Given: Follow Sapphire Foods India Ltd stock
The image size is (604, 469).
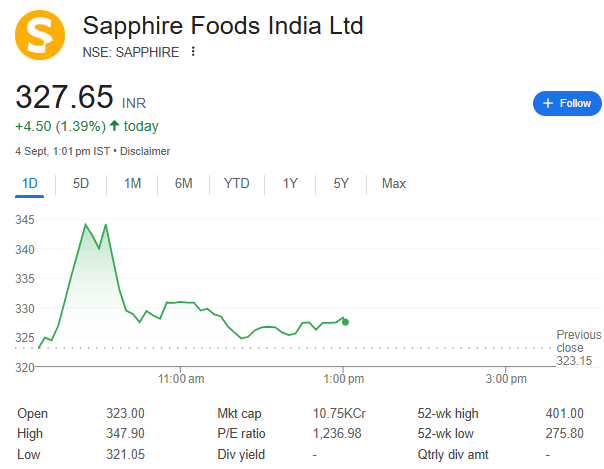Looking at the screenshot, I should 566,103.
